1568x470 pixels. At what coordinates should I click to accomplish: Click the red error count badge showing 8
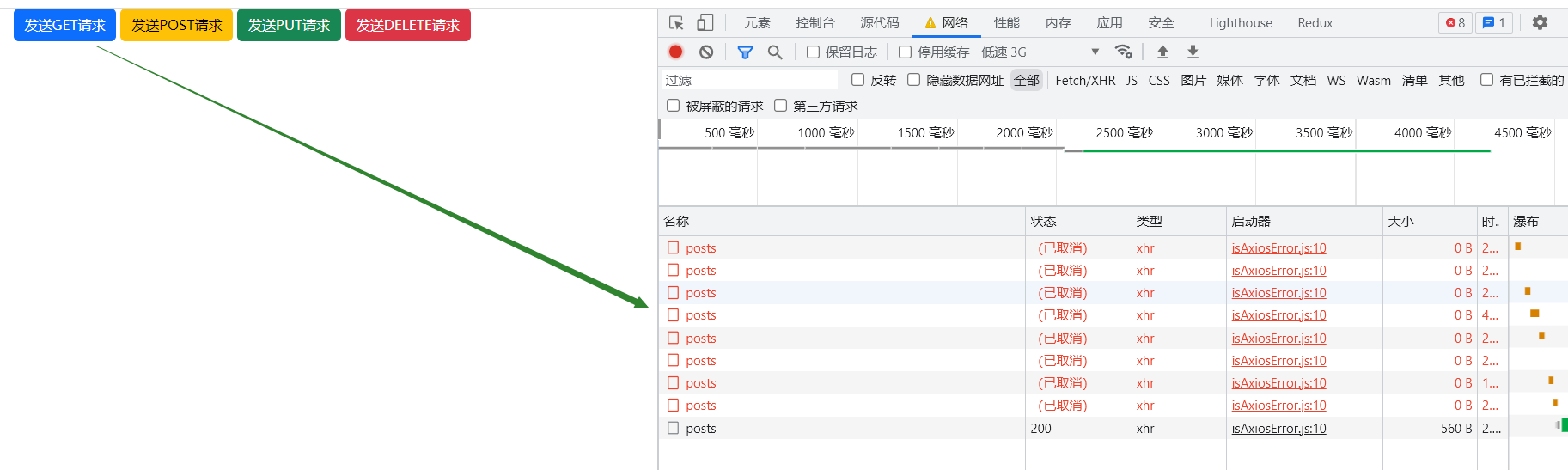click(1455, 23)
